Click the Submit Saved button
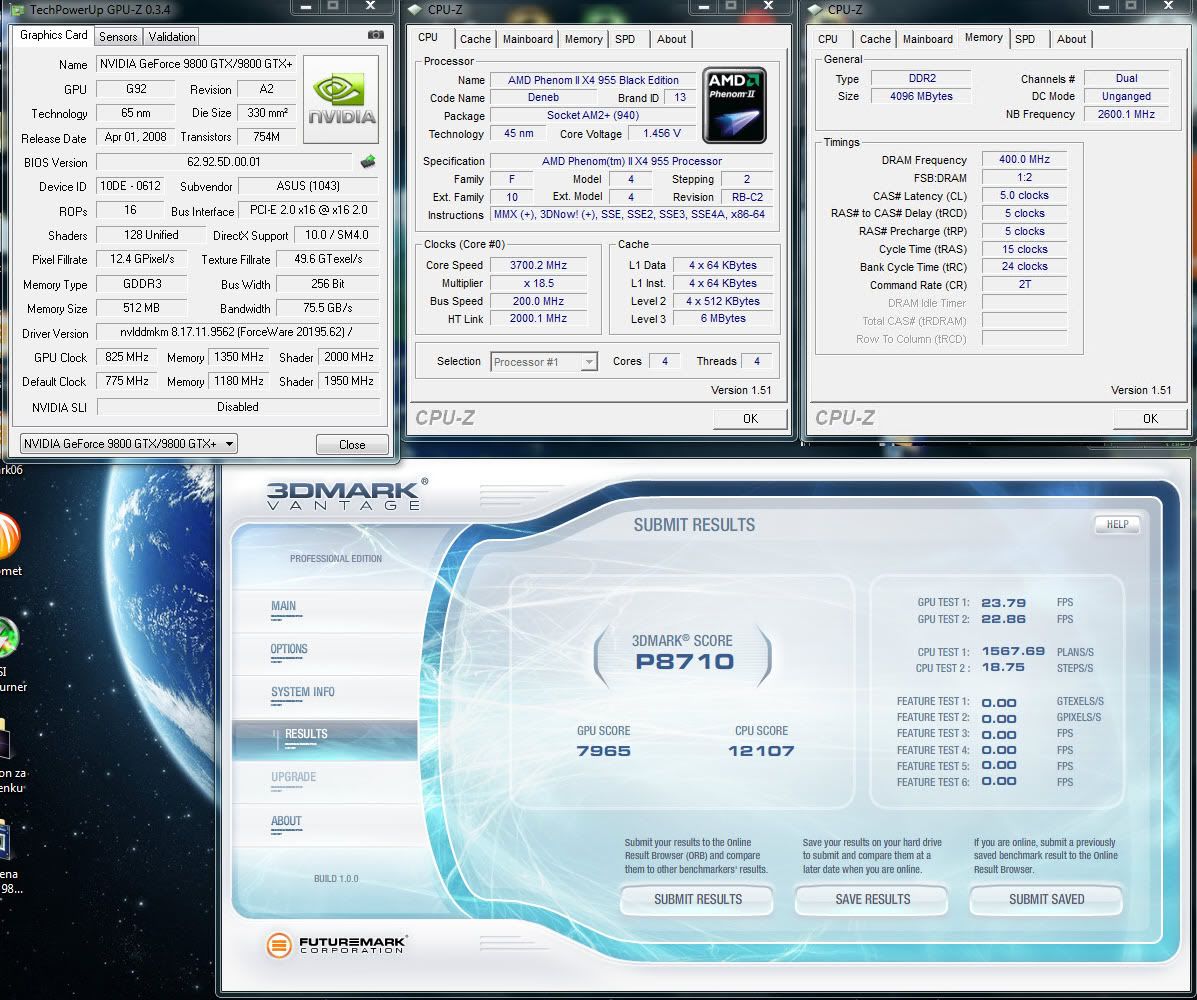 tap(1047, 899)
